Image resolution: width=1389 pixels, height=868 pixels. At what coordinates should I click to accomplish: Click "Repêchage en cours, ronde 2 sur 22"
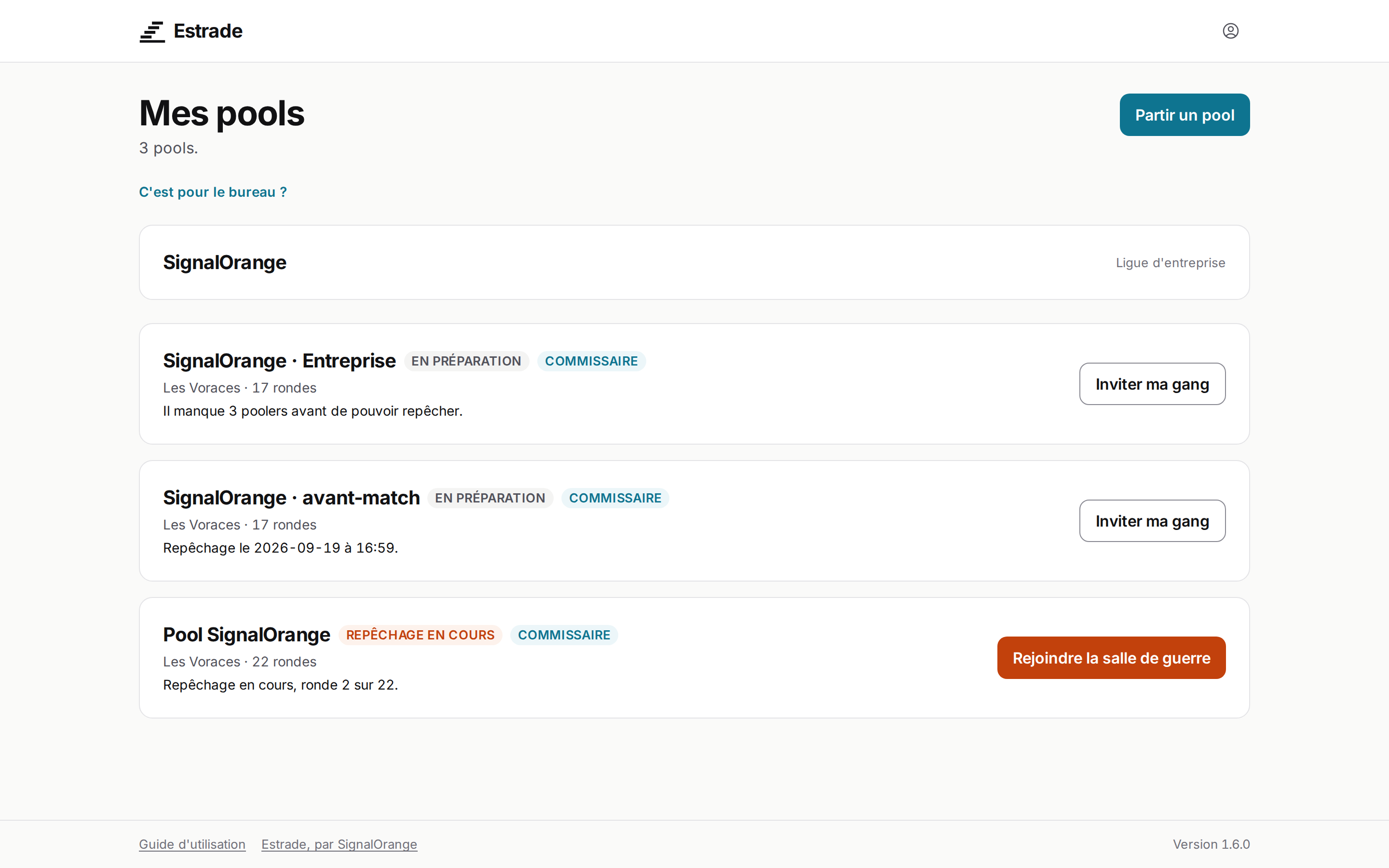click(281, 685)
